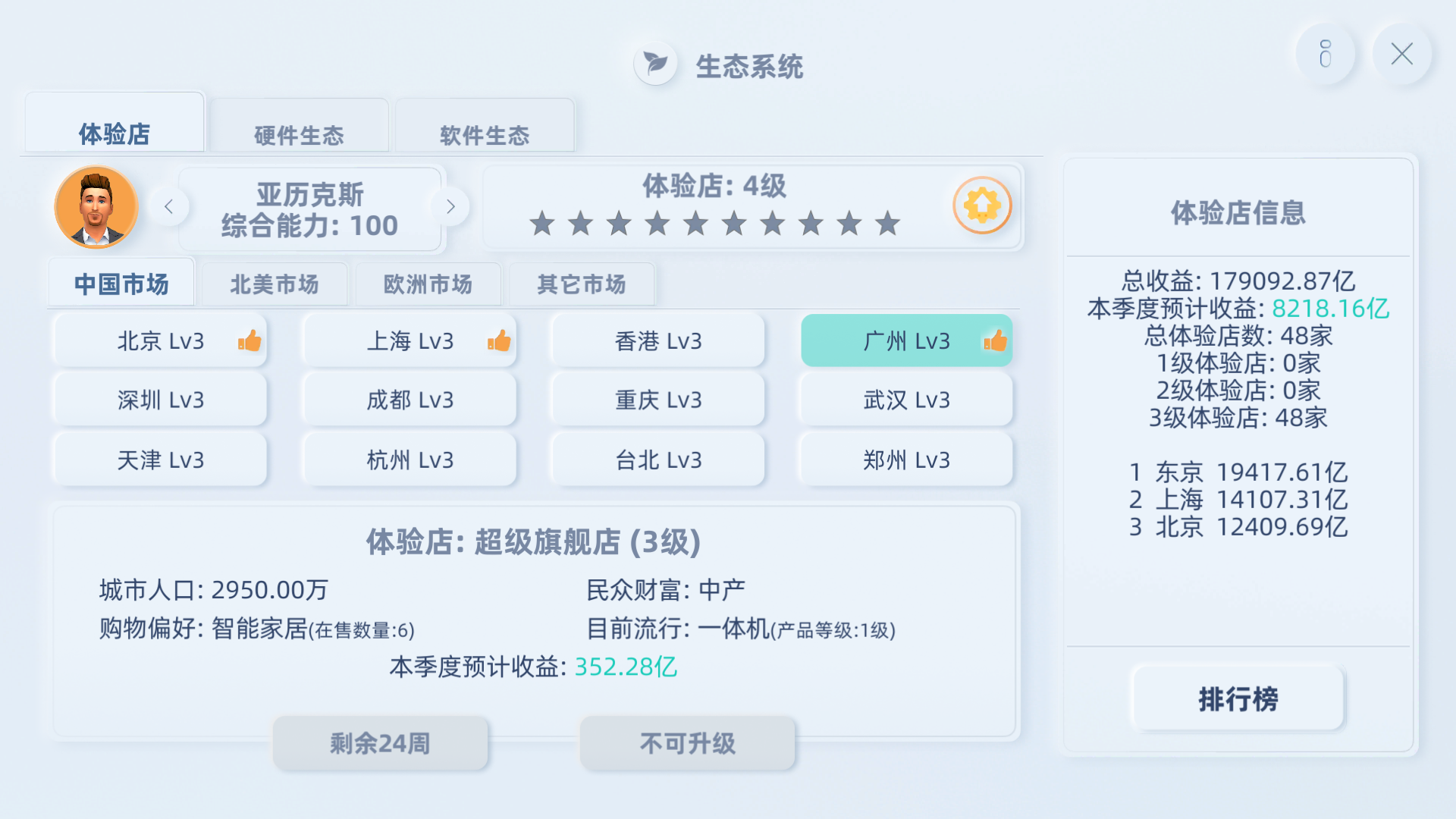Open the 软件生态 tab
1456x819 pixels.
[x=485, y=127]
